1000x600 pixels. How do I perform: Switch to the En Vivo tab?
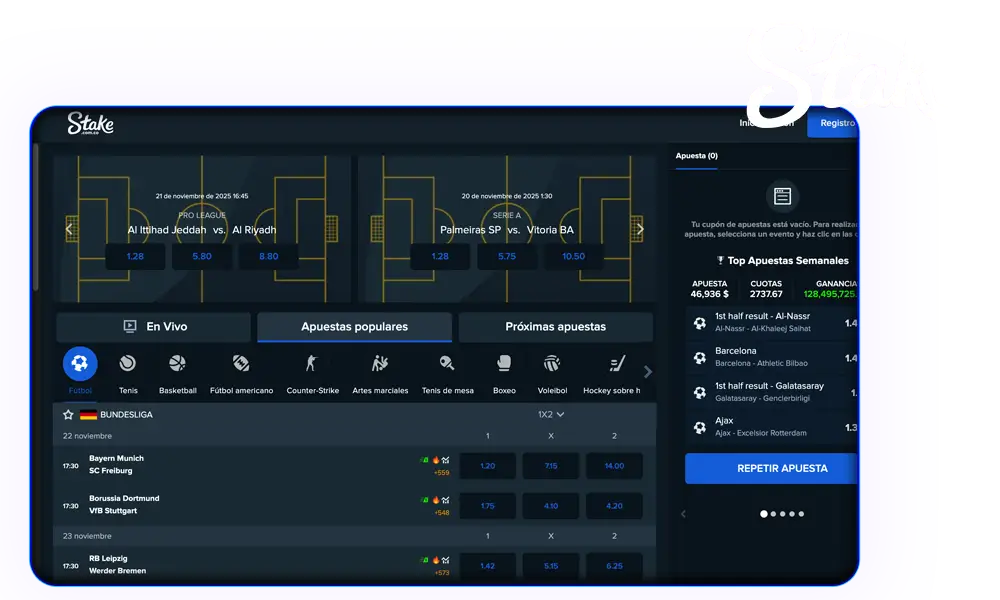click(x=154, y=327)
